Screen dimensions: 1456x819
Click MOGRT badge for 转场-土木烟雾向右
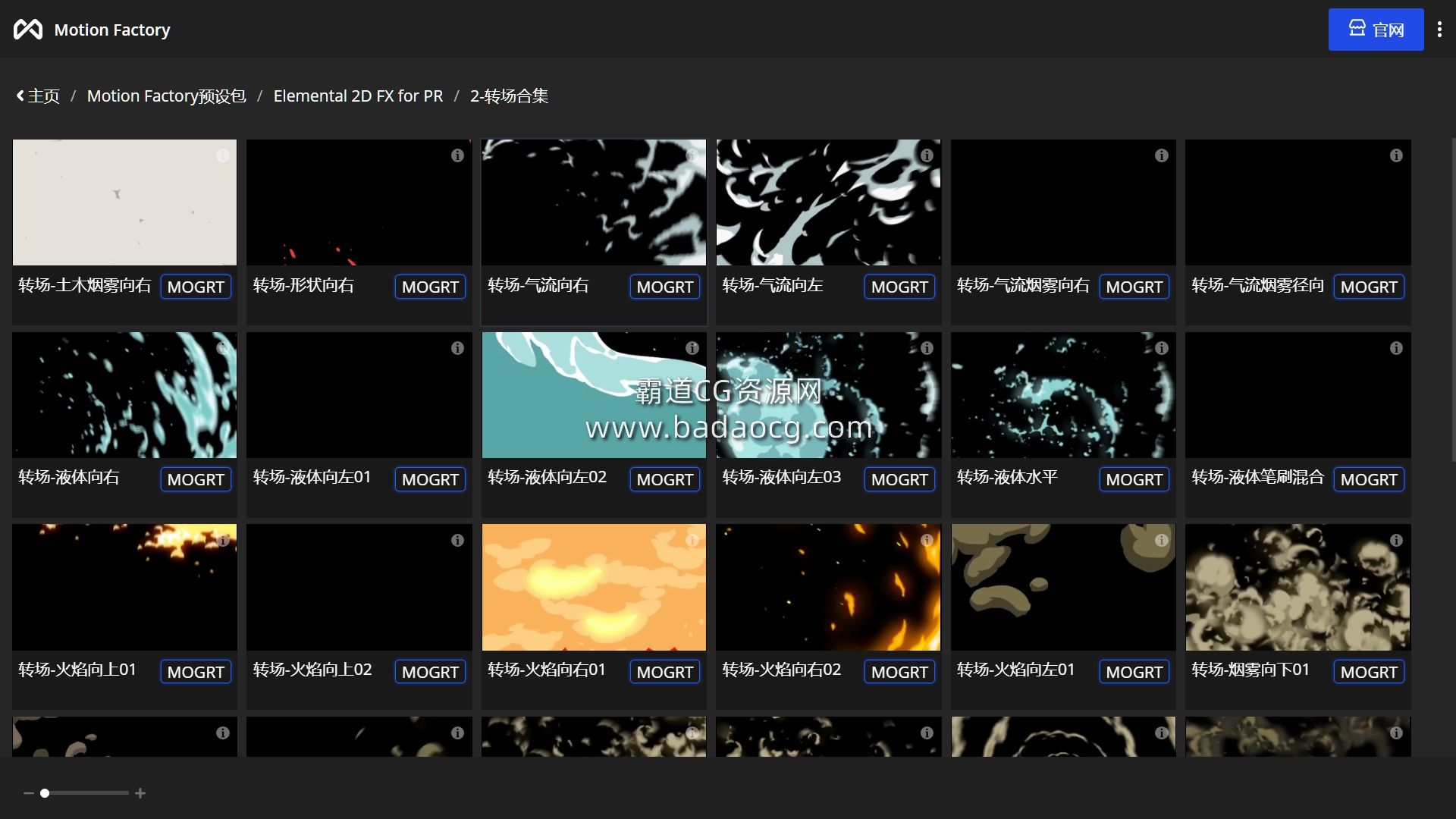196,287
